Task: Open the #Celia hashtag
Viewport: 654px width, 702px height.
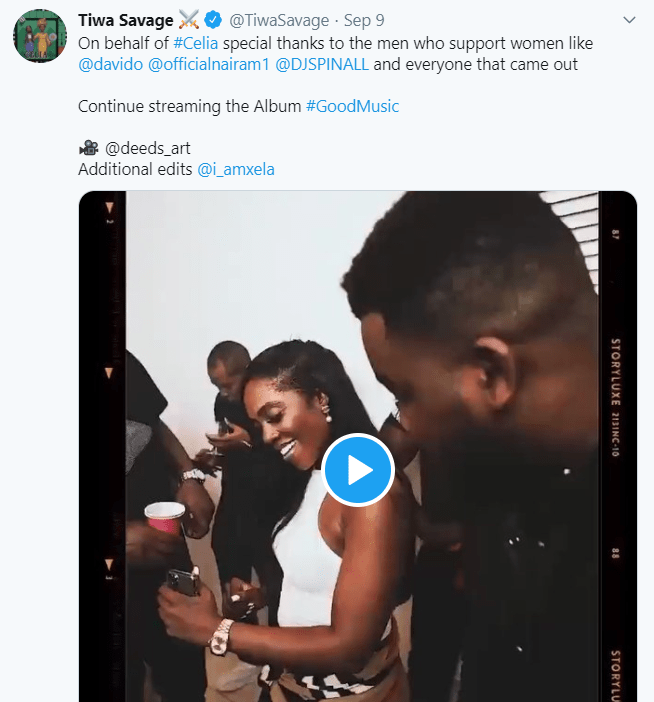Action: (196, 43)
